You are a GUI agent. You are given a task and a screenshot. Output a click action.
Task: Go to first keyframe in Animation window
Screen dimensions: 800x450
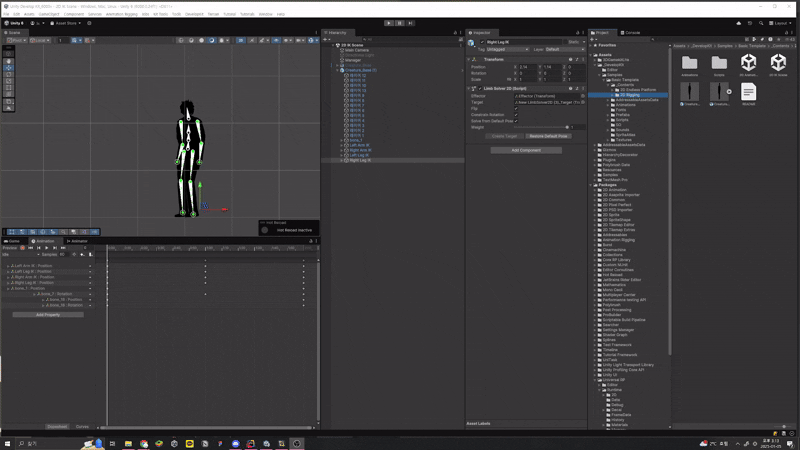[x=31, y=248]
